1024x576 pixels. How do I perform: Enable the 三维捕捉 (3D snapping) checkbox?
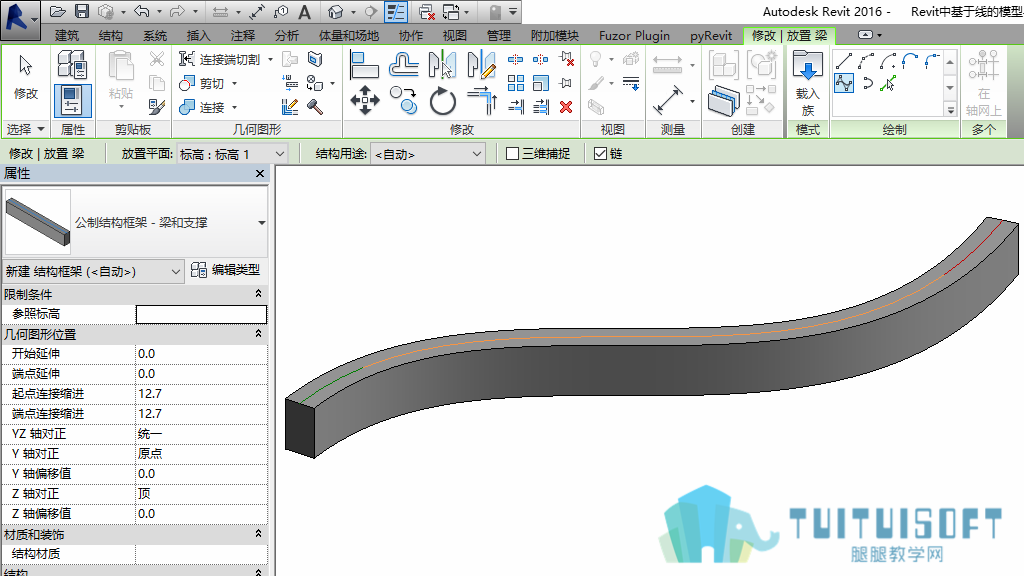(513, 153)
